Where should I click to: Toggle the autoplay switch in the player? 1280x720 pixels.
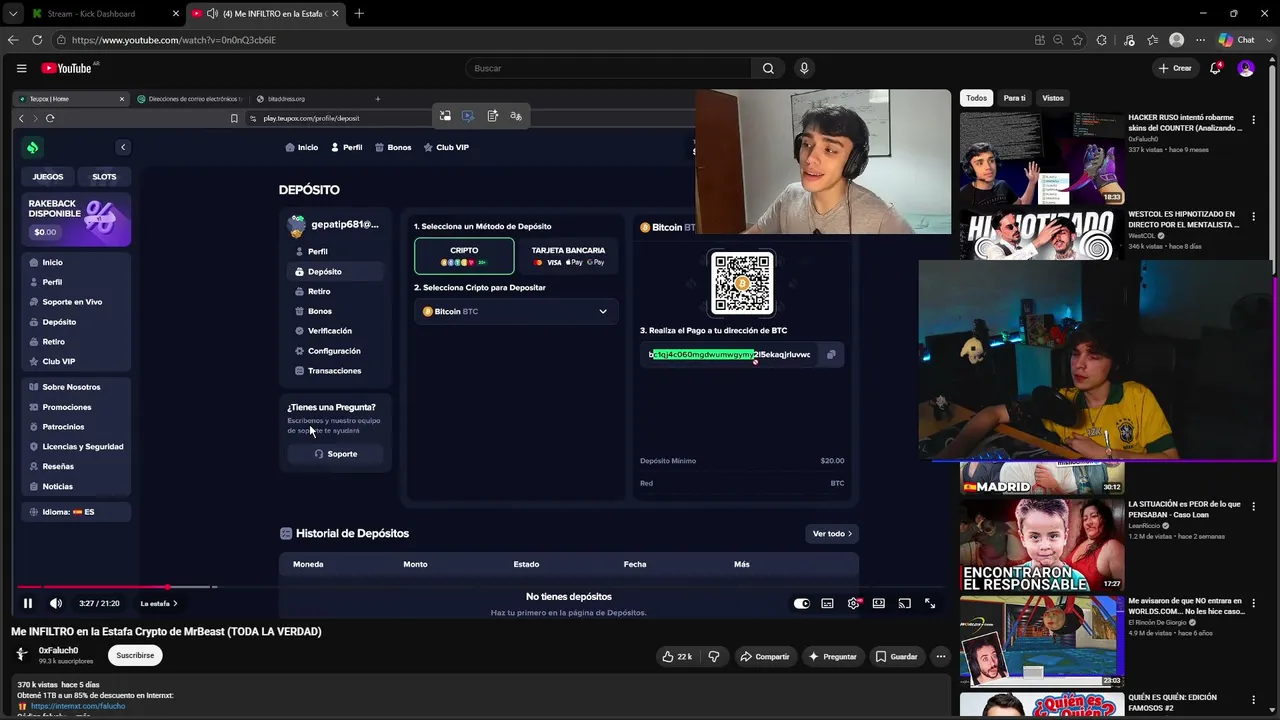tap(801, 603)
